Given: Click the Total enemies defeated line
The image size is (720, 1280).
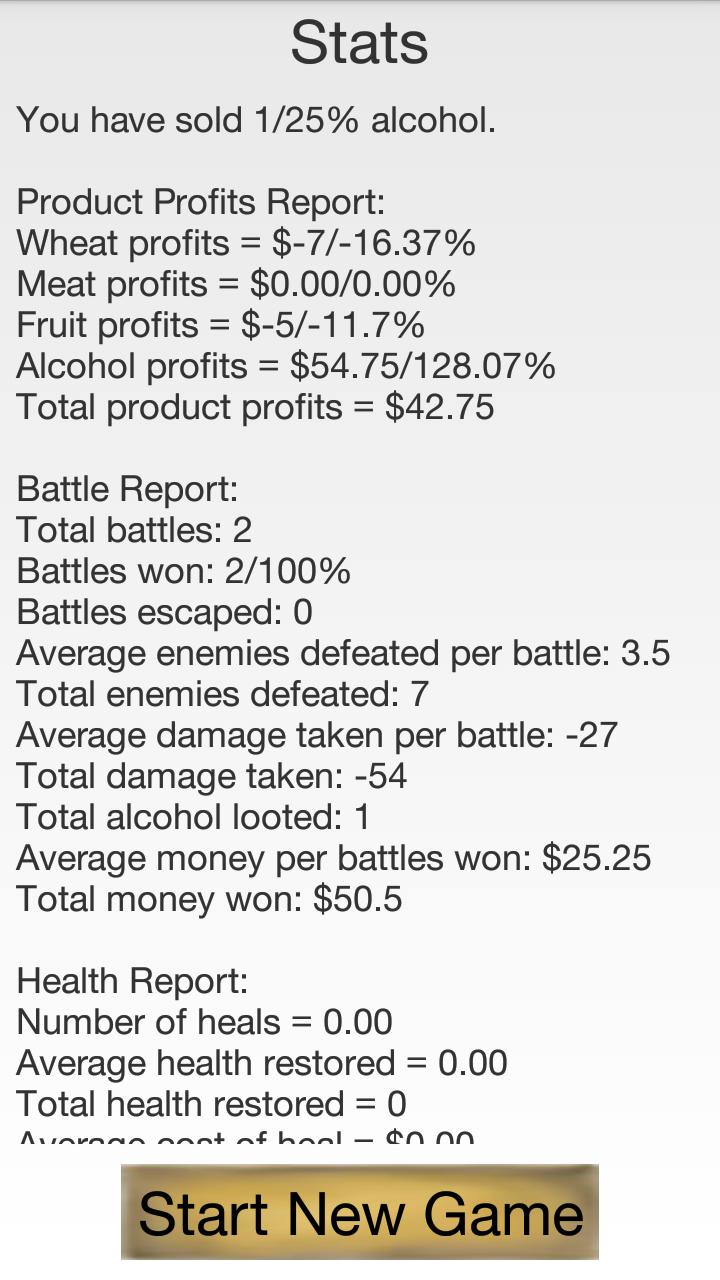Looking at the screenshot, I should pos(223,694).
